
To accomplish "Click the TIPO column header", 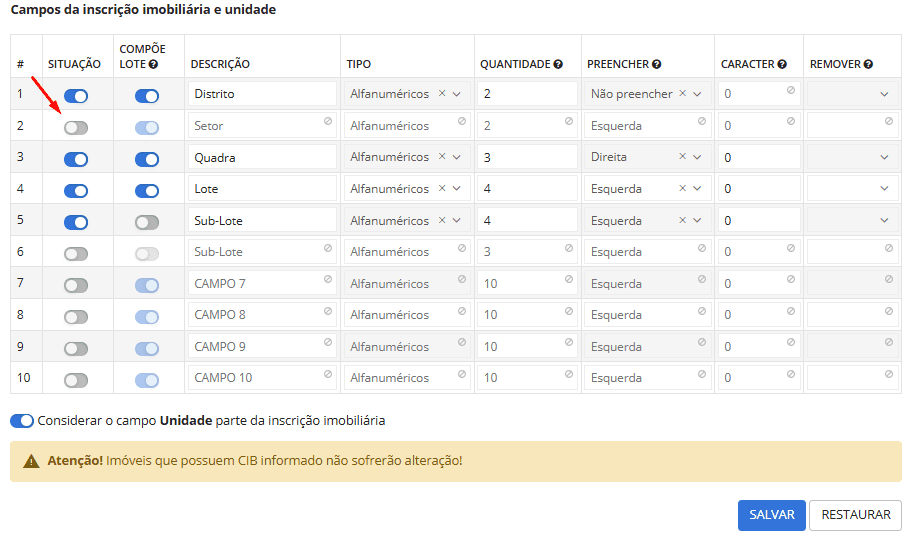I will coord(359,64).
